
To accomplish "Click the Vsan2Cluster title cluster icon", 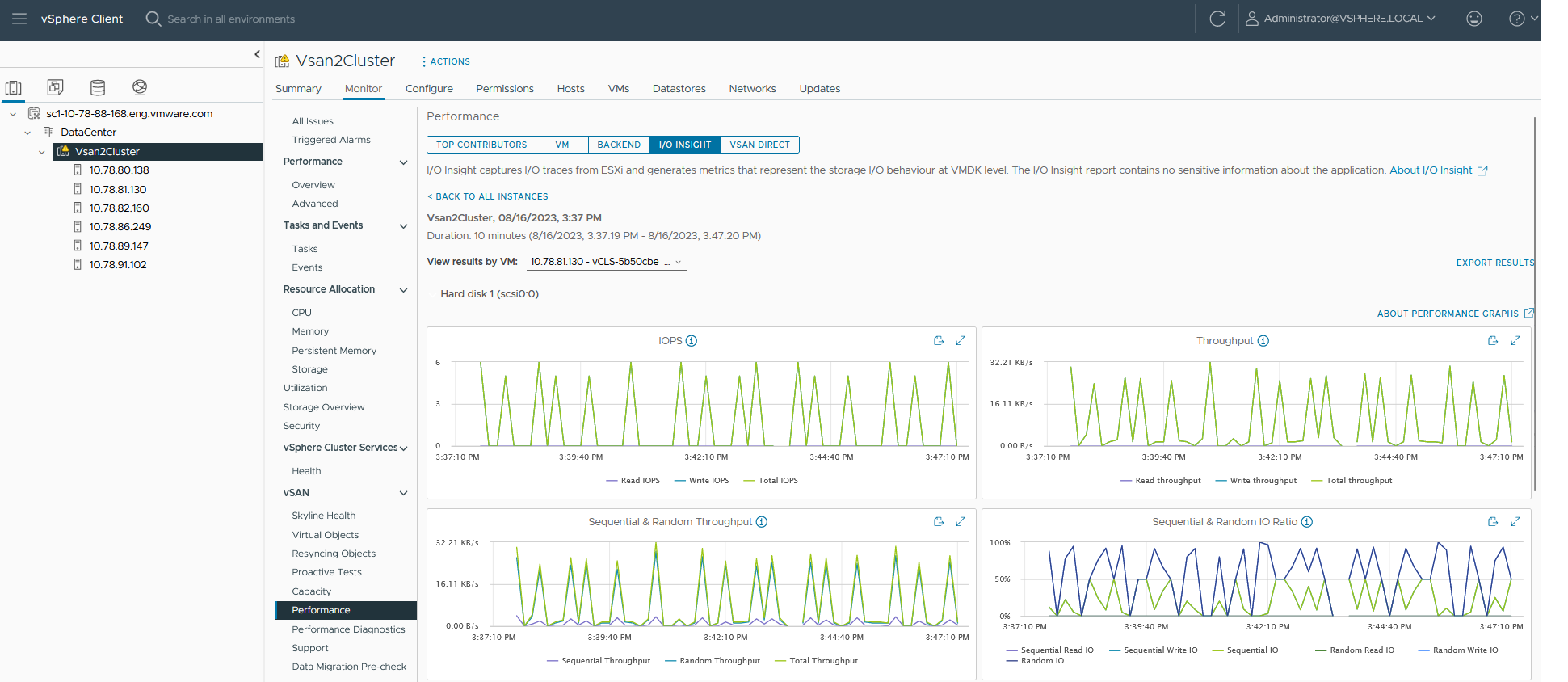I will click(x=282, y=61).
